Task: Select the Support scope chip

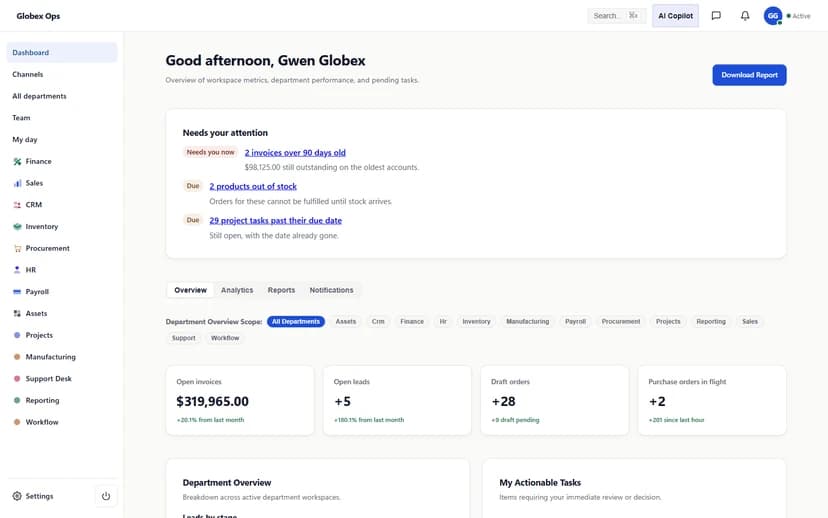Action: (x=184, y=338)
